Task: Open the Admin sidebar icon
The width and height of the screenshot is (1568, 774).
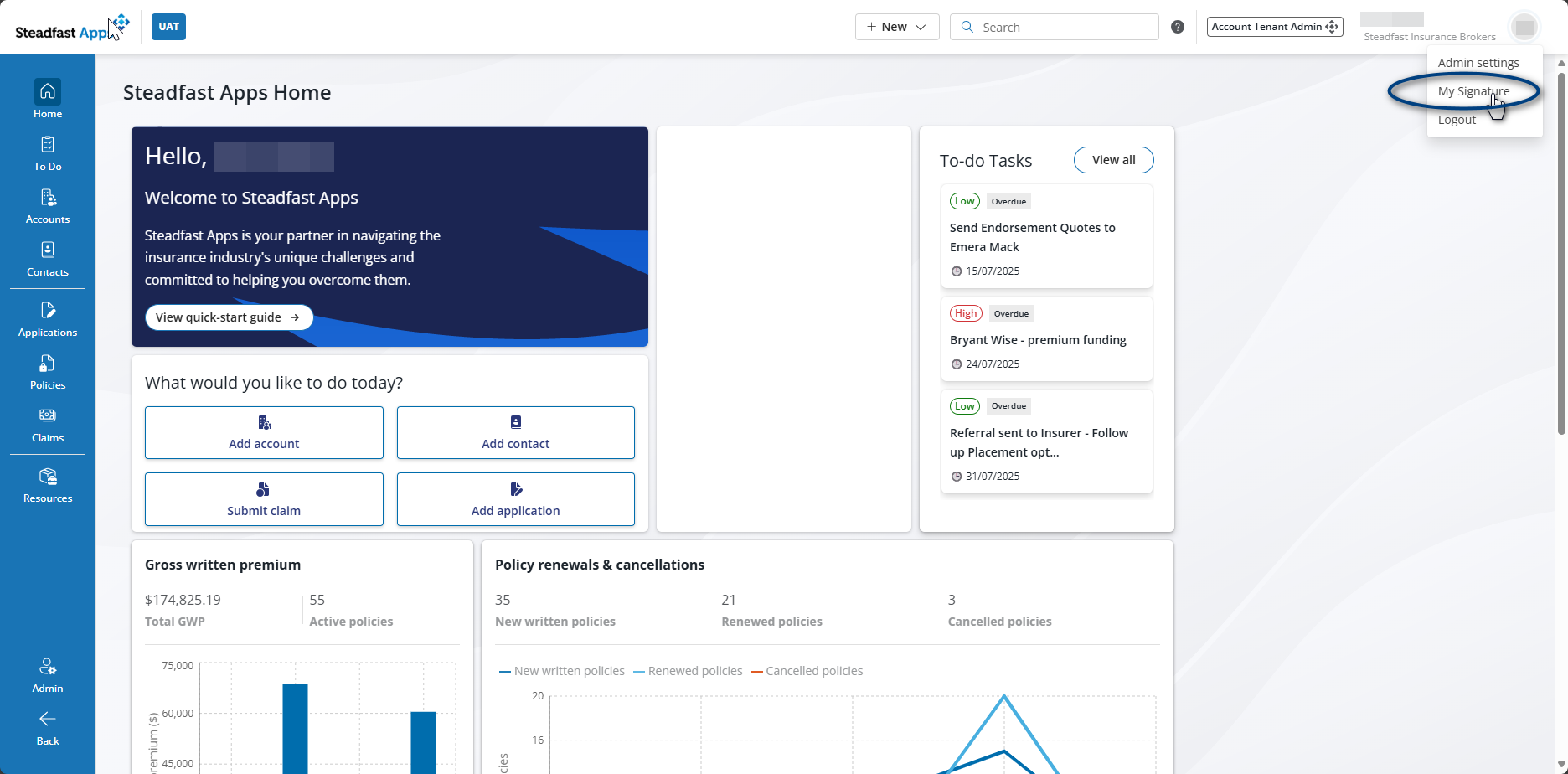Action: click(x=48, y=675)
